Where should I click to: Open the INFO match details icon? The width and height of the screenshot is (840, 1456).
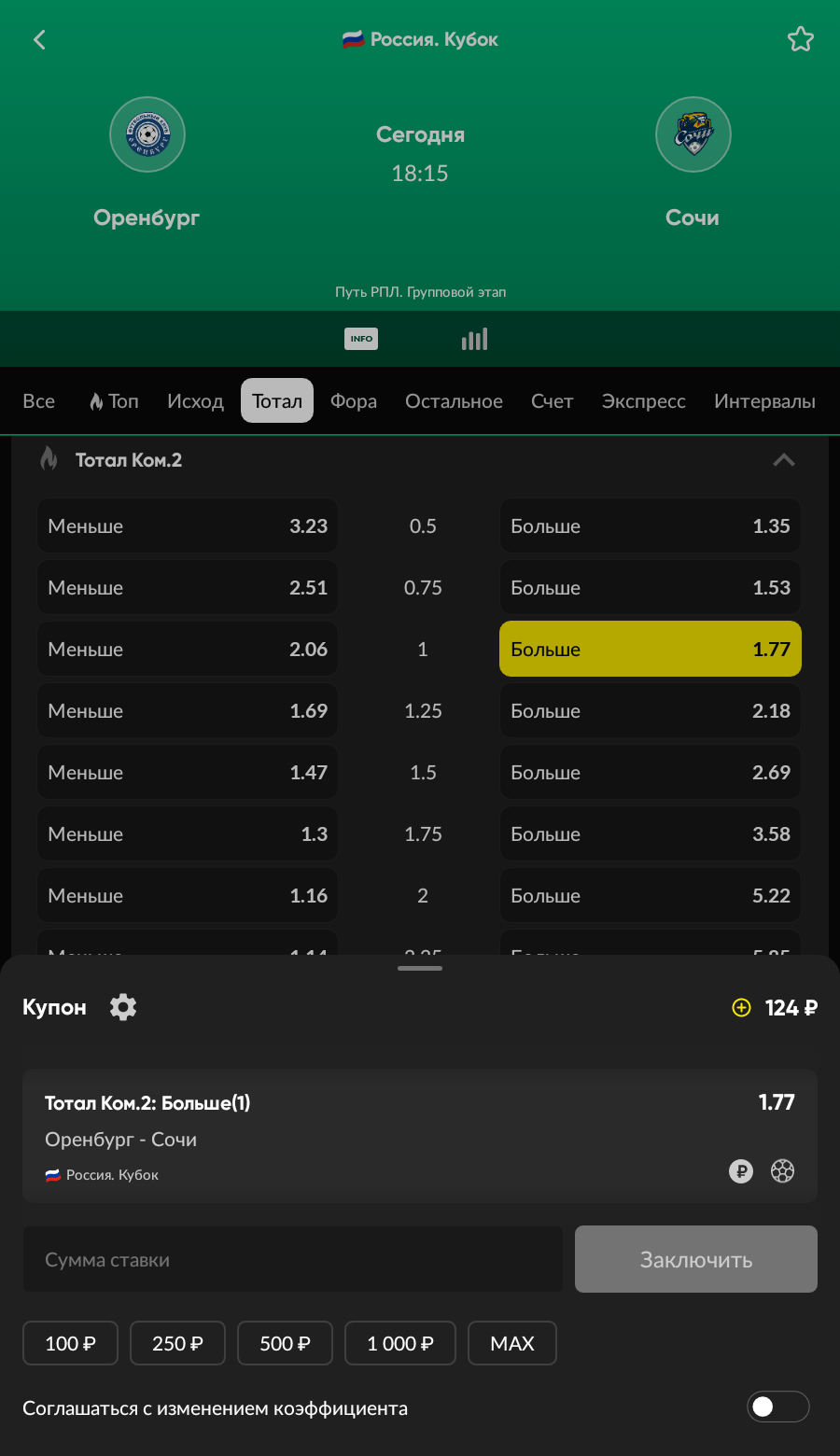(x=361, y=339)
